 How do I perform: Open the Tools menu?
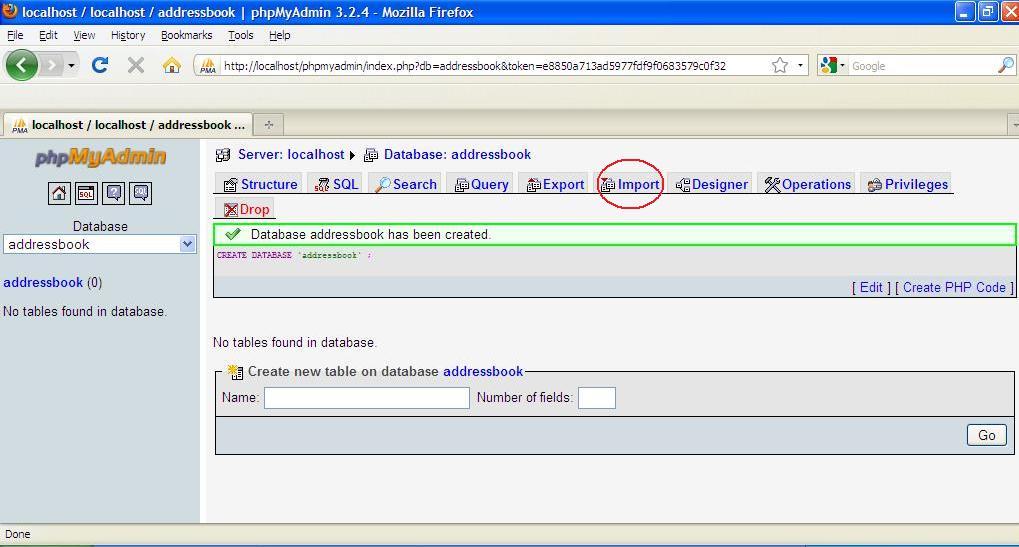pos(240,35)
